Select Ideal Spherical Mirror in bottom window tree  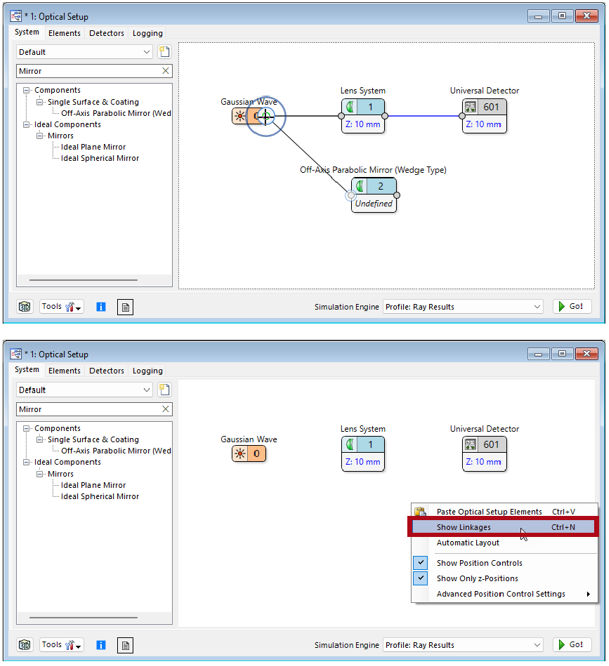click(100, 496)
